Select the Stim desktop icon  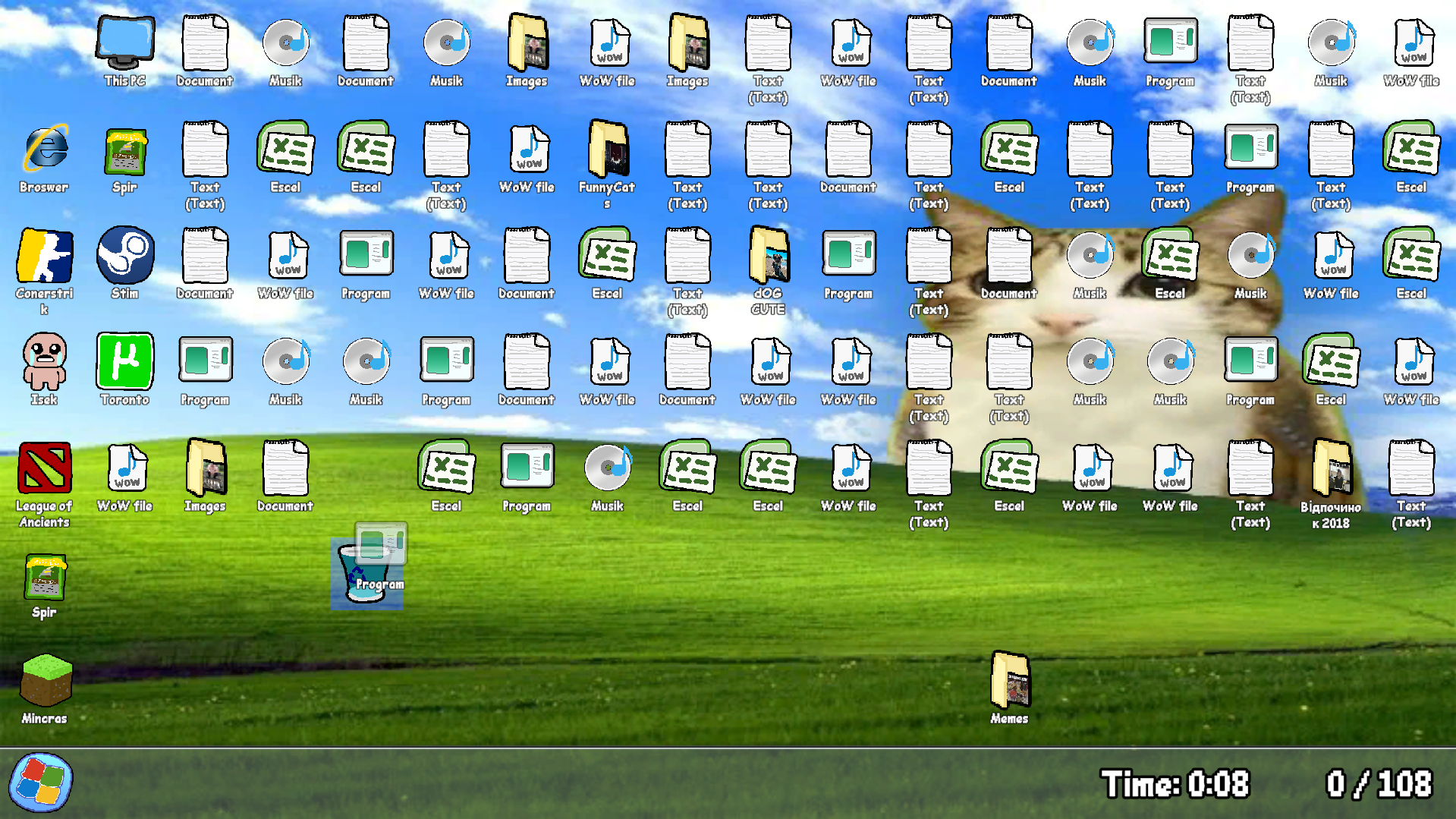124,263
